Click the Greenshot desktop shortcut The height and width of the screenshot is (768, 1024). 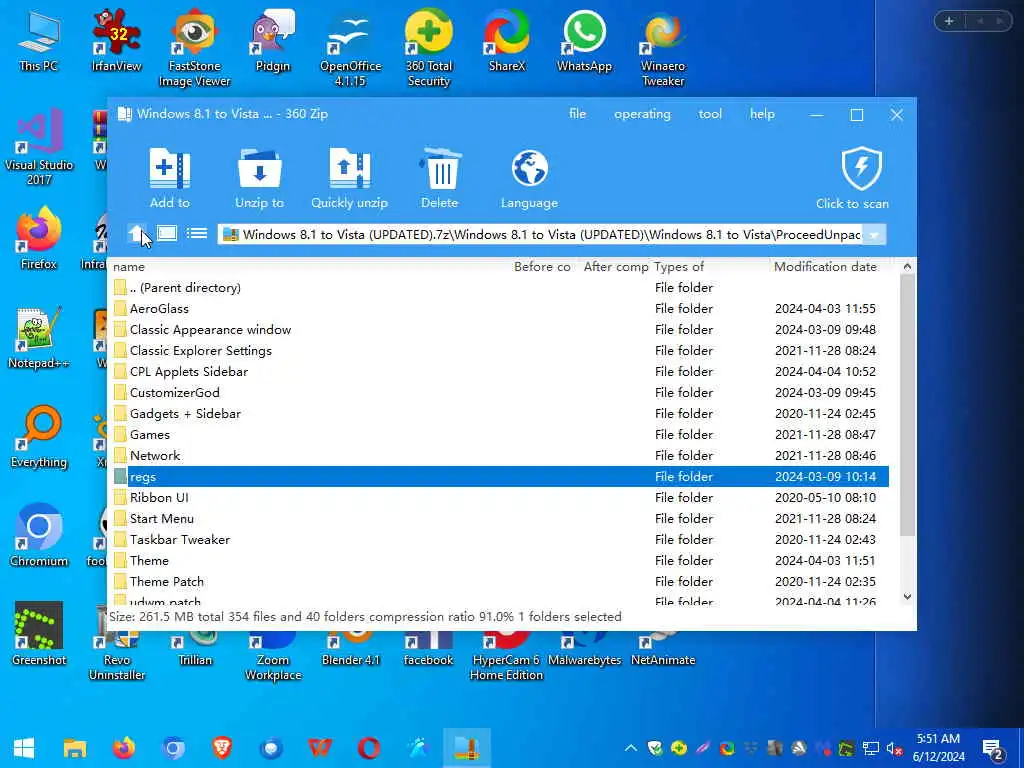point(39,634)
